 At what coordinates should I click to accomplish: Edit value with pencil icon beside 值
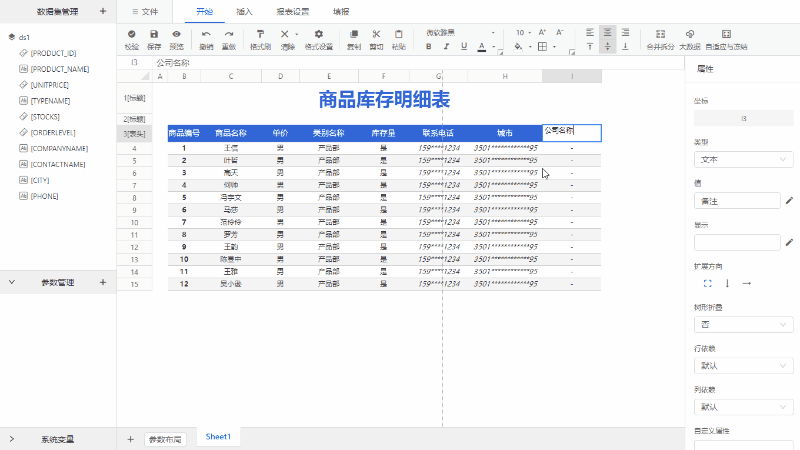pyautogui.click(x=789, y=201)
